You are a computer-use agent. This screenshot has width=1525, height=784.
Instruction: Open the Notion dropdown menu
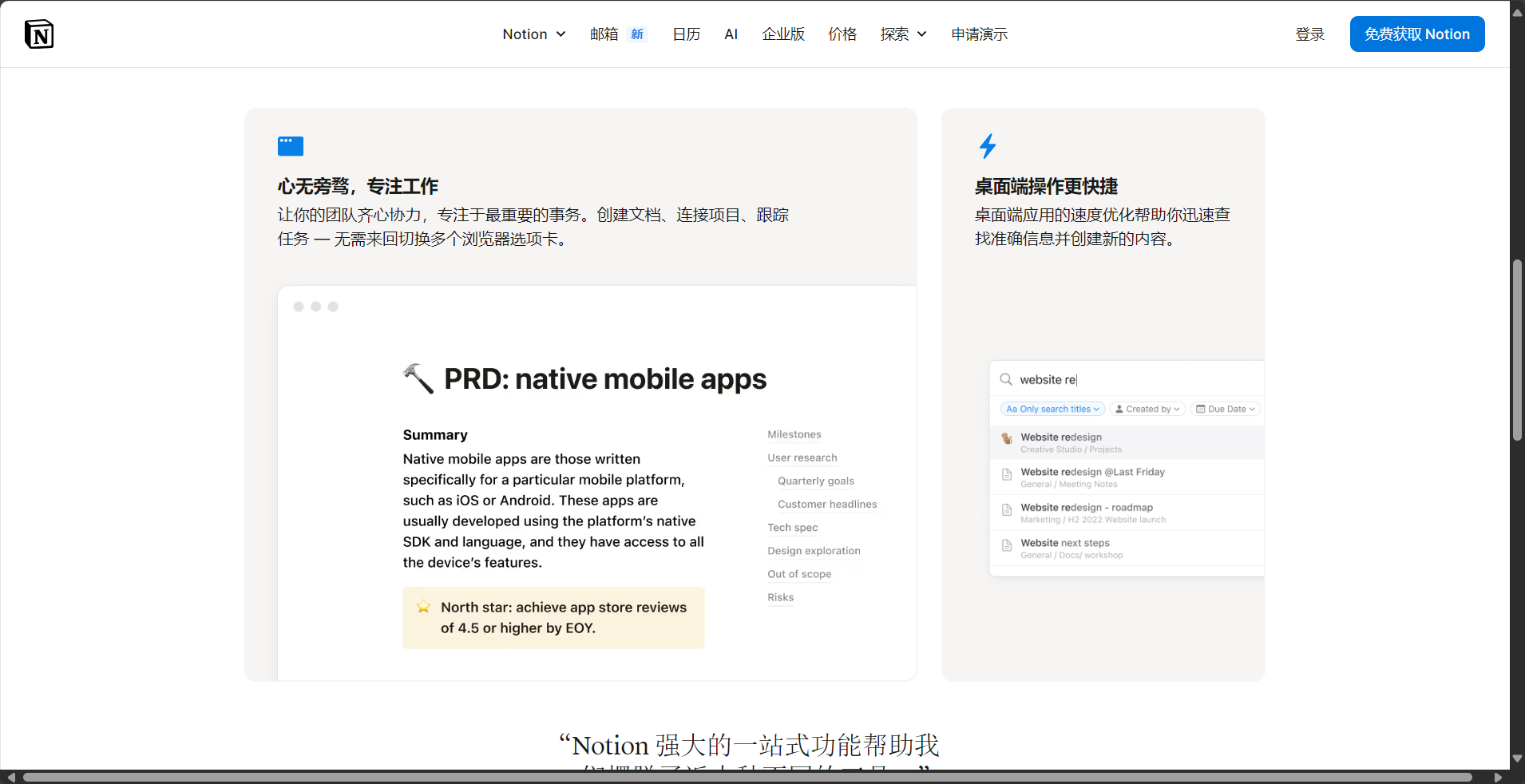pos(534,34)
